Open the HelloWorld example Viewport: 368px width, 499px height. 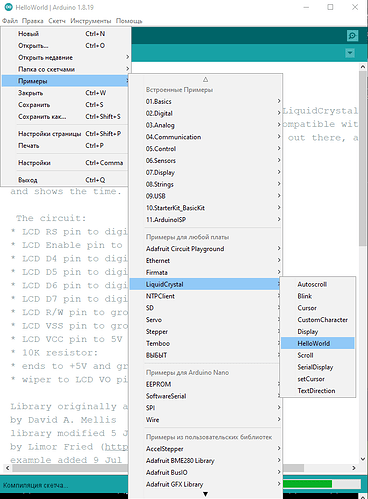coord(318,343)
